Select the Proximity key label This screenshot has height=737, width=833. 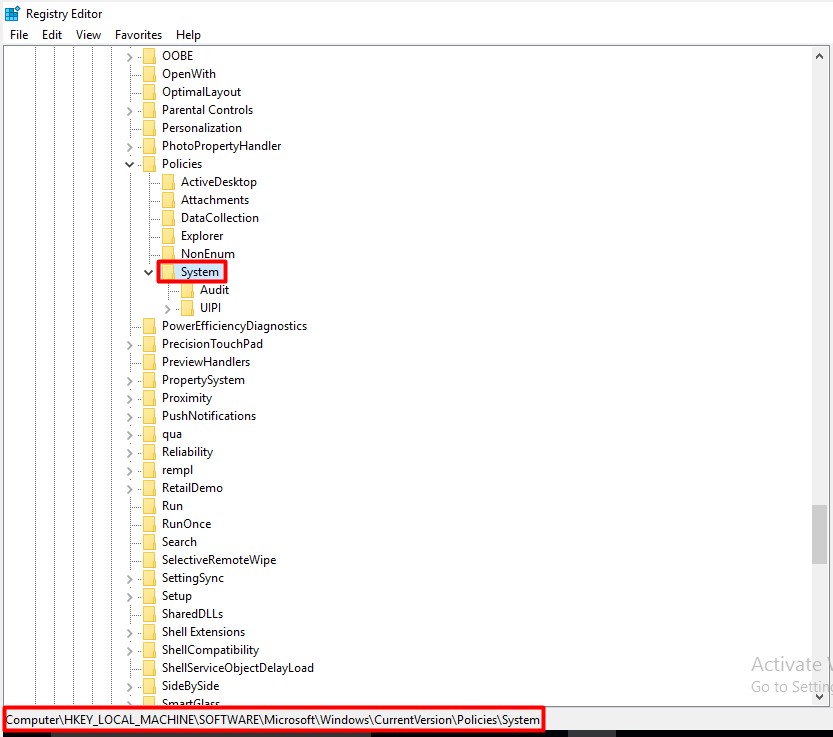click(x=187, y=398)
